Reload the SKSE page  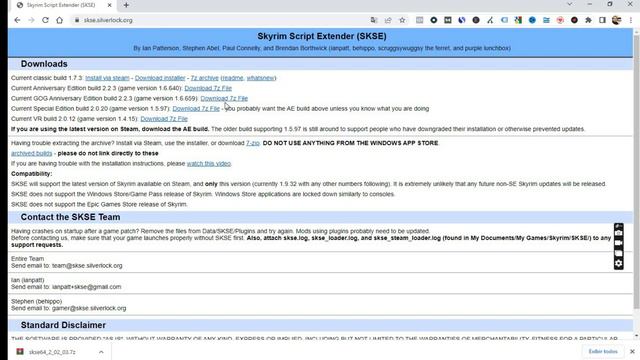(x=45, y=20)
